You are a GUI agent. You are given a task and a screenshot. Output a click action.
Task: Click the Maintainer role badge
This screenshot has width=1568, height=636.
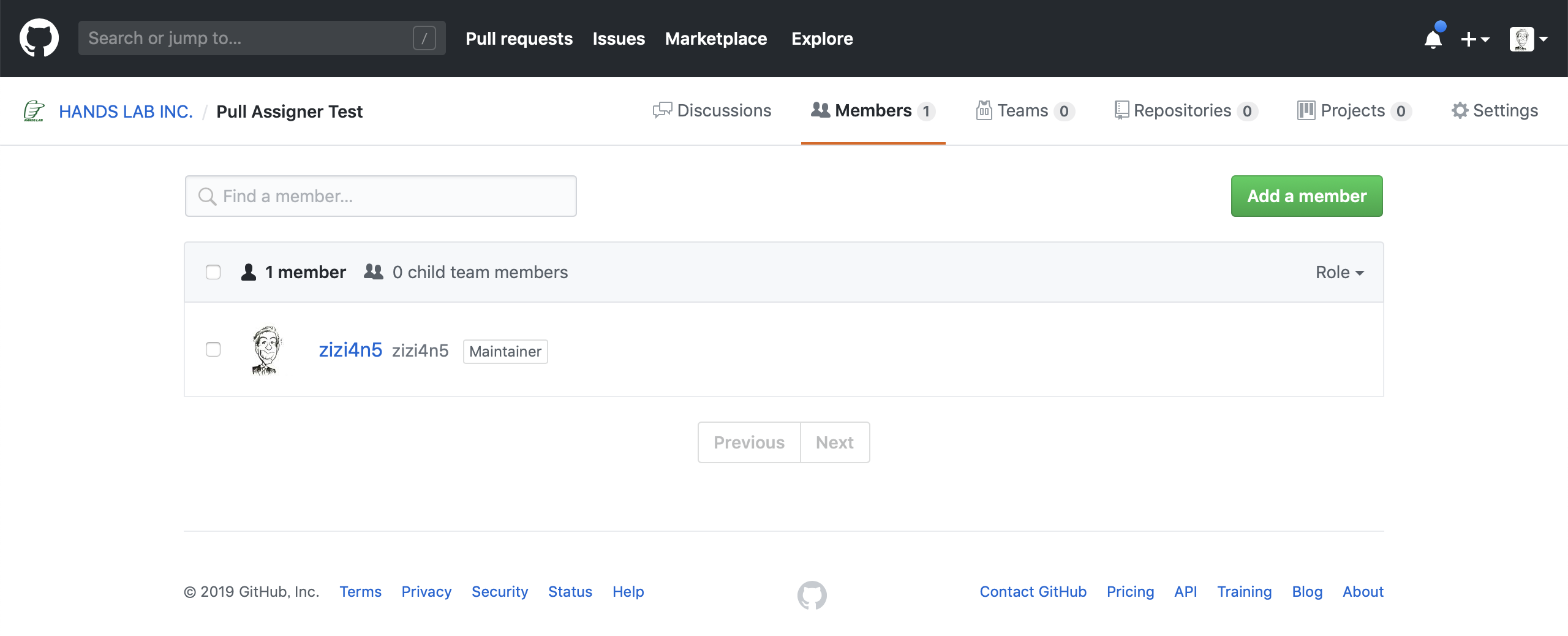[505, 351]
